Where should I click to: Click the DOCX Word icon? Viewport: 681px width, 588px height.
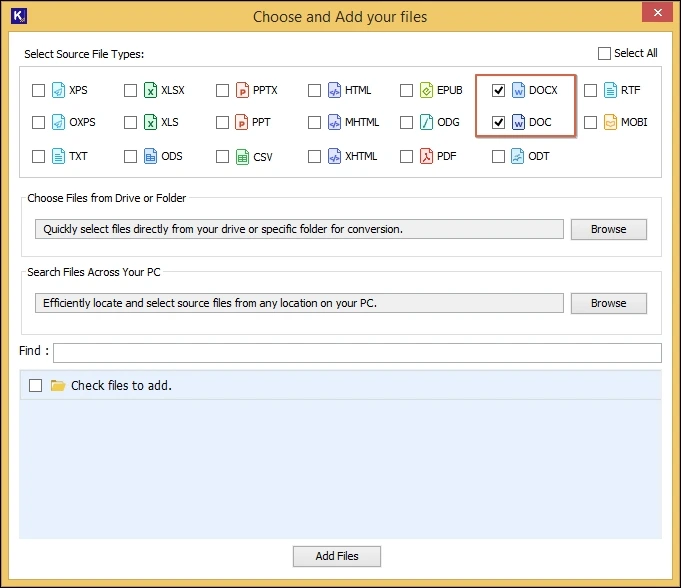[x=518, y=90]
